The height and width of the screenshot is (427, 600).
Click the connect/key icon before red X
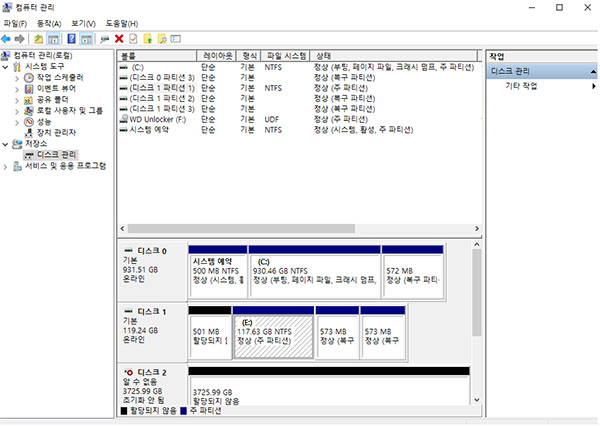click(104, 39)
